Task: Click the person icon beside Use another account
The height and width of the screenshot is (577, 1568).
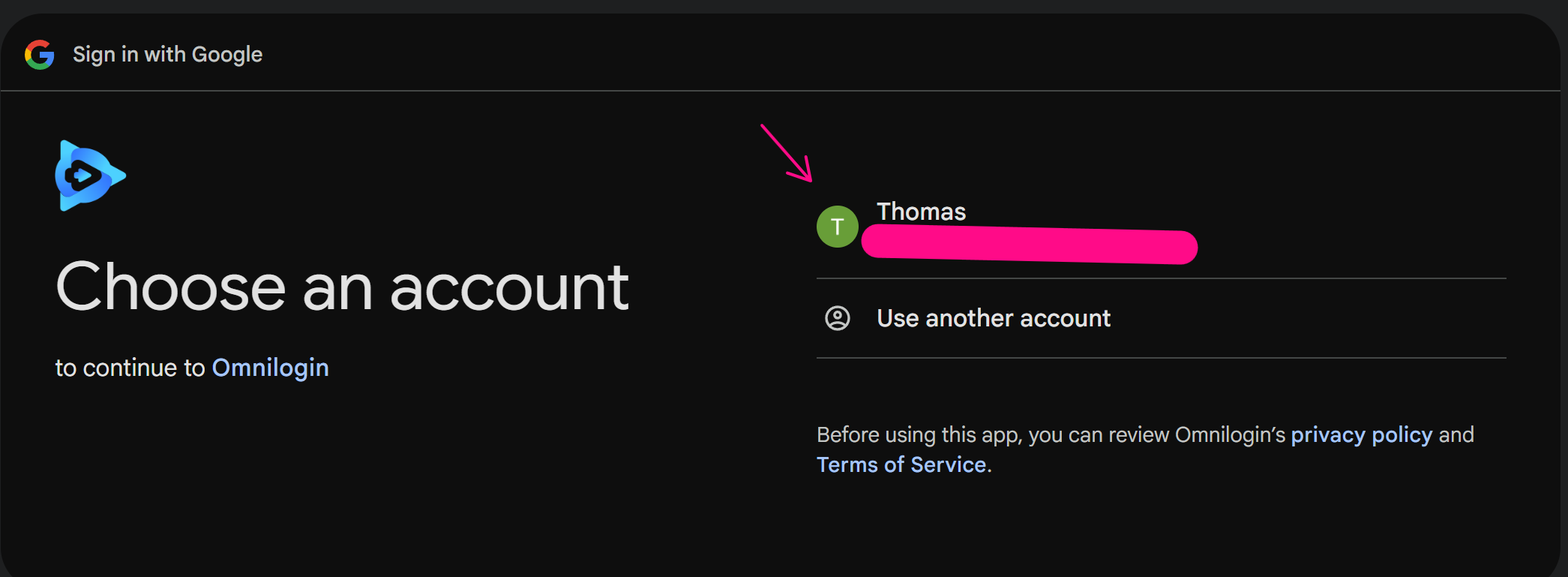Action: coord(837,318)
